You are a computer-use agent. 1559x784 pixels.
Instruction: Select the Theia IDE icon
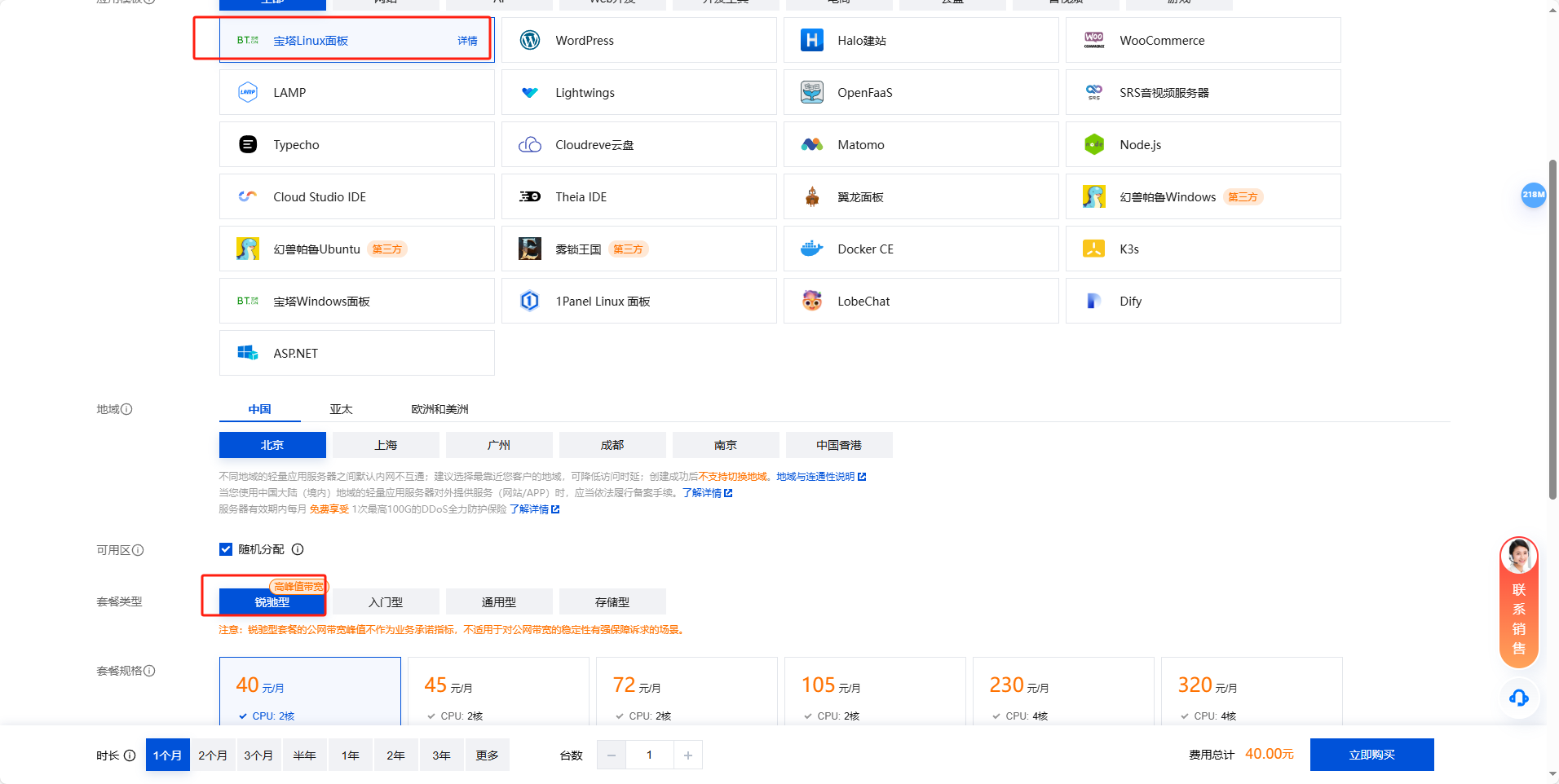pos(530,196)
